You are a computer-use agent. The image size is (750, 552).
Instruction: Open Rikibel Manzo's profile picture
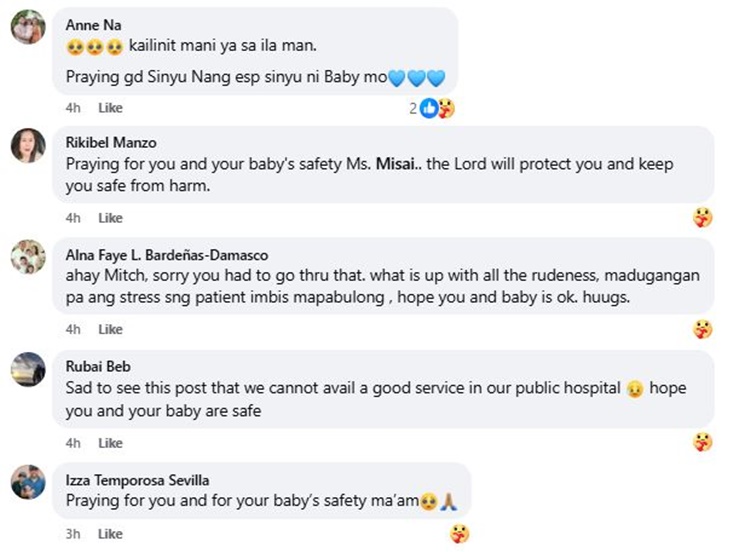pos(28,146)
